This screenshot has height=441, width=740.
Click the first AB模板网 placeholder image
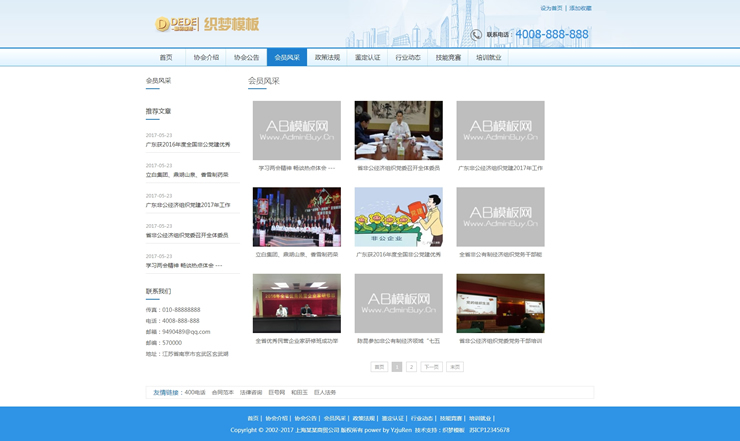point(296,130)
